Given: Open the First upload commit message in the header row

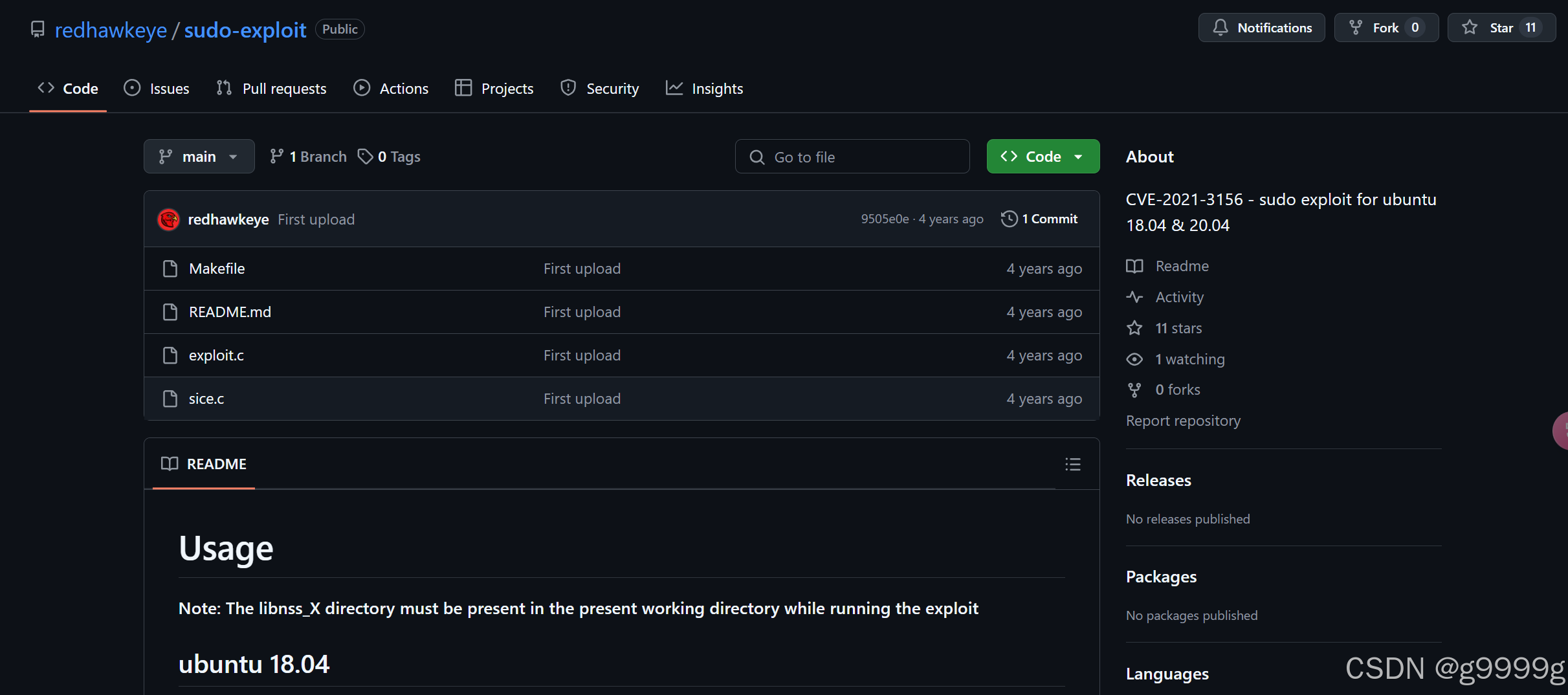Looking at the screenshot, I should (316, 219).
